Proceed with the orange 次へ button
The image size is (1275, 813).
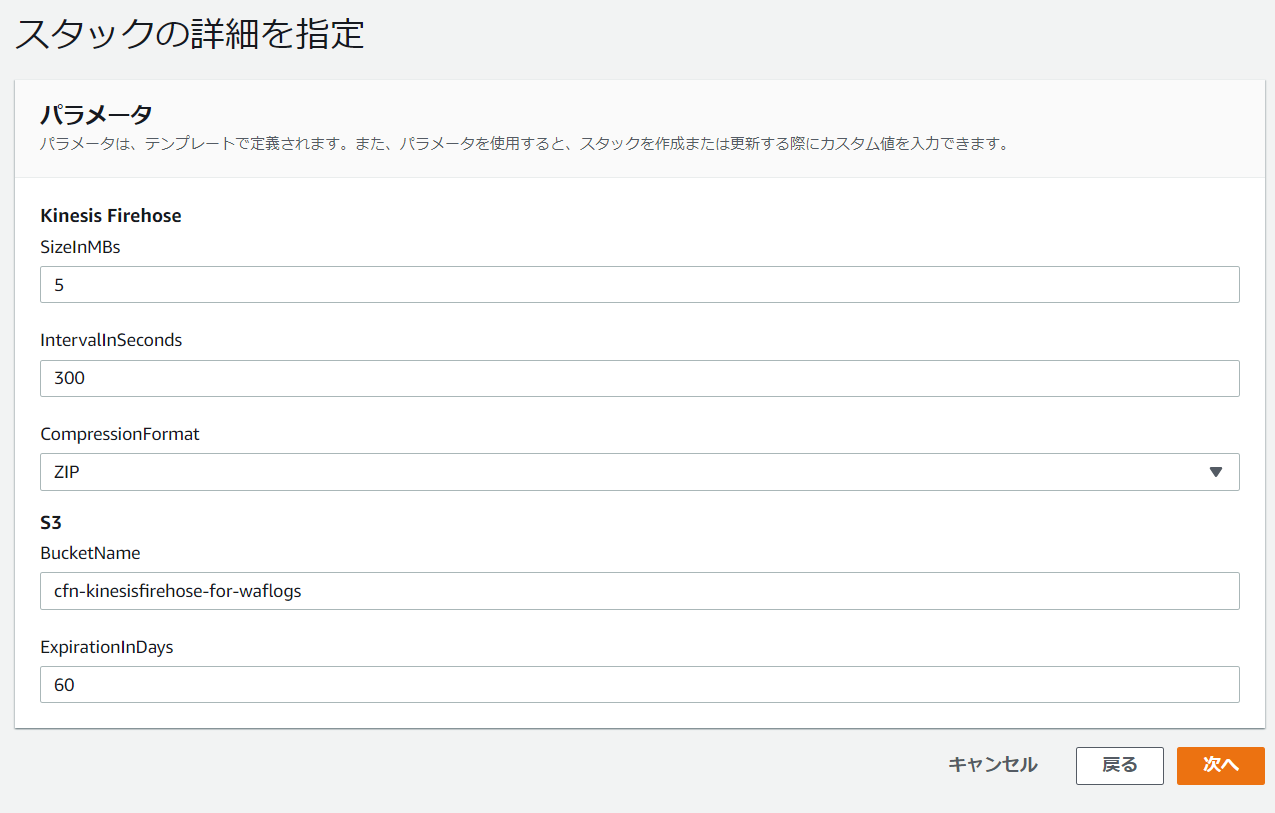(1221, 766)
